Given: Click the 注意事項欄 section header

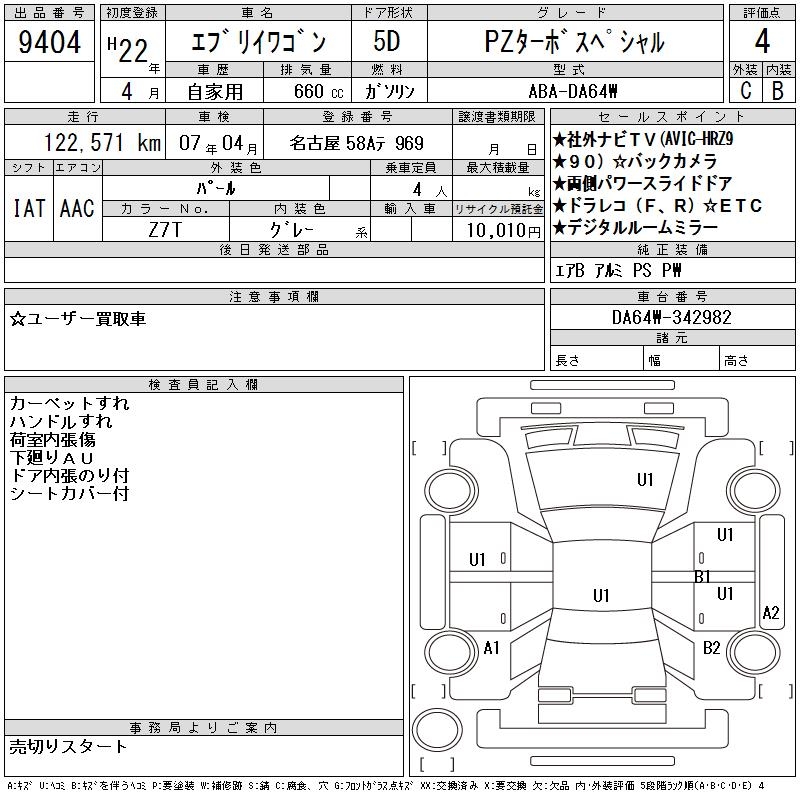Looking at the screenshot, I should pos(274,296).
